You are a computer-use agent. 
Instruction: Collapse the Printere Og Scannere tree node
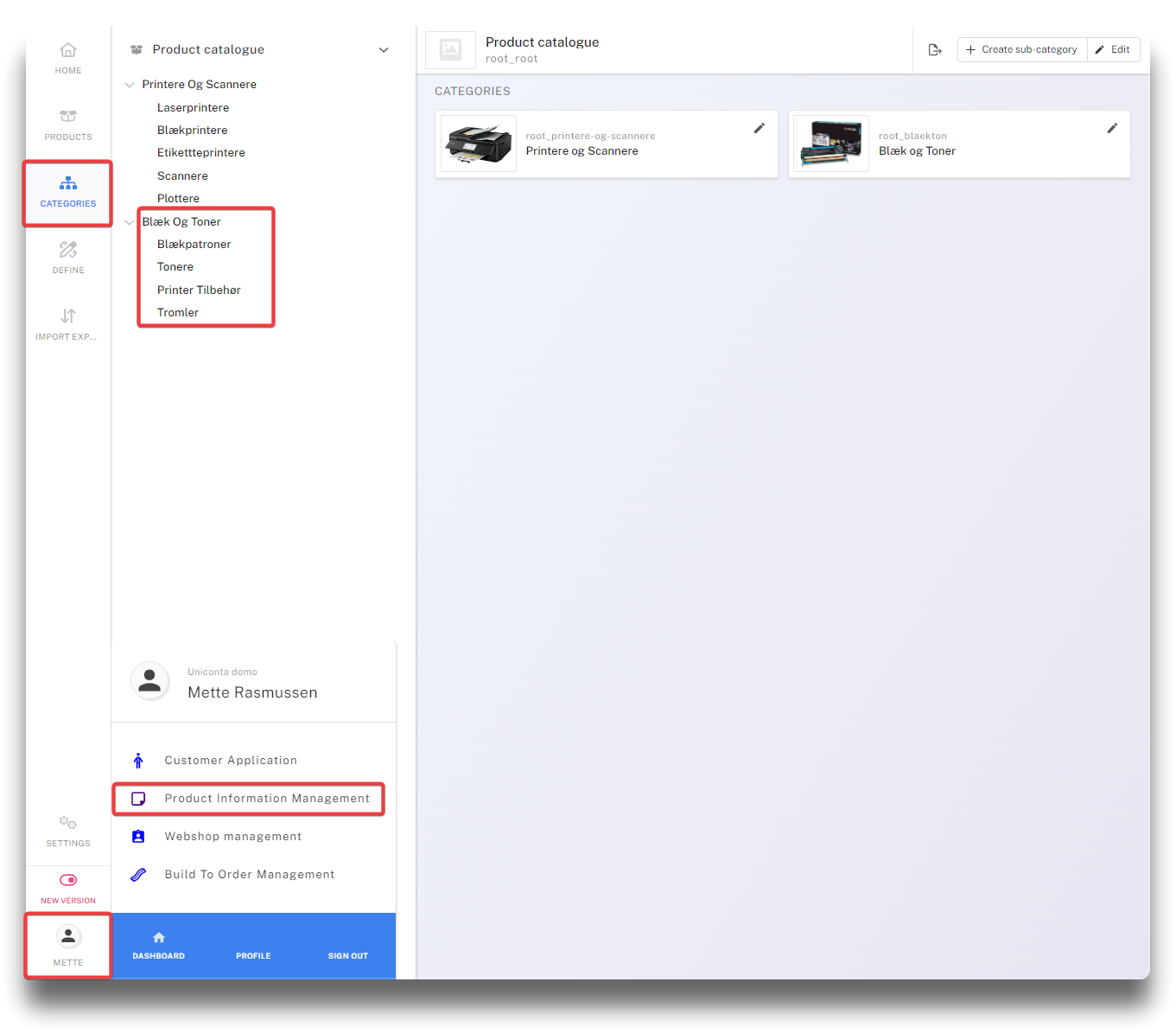coord(130,85)
